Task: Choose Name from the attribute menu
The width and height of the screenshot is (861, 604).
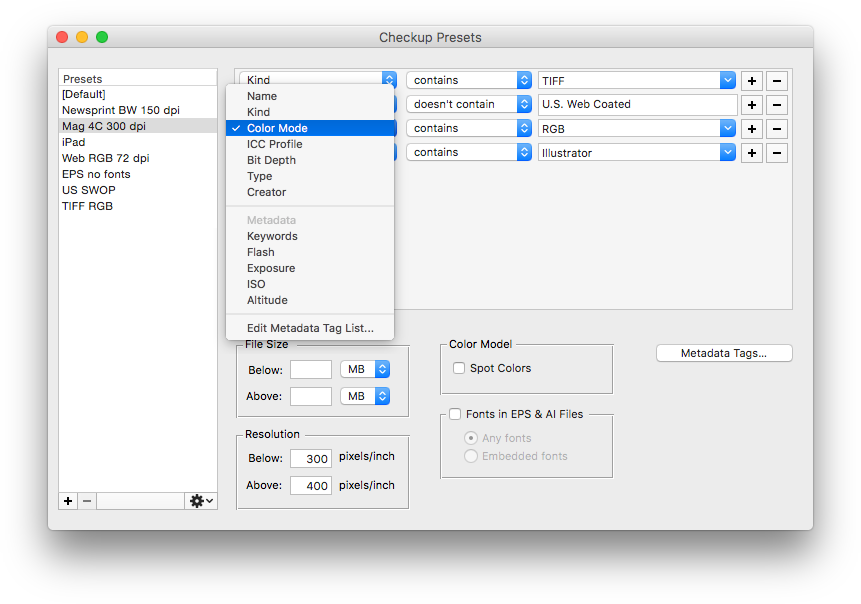Action: [310, 96]
